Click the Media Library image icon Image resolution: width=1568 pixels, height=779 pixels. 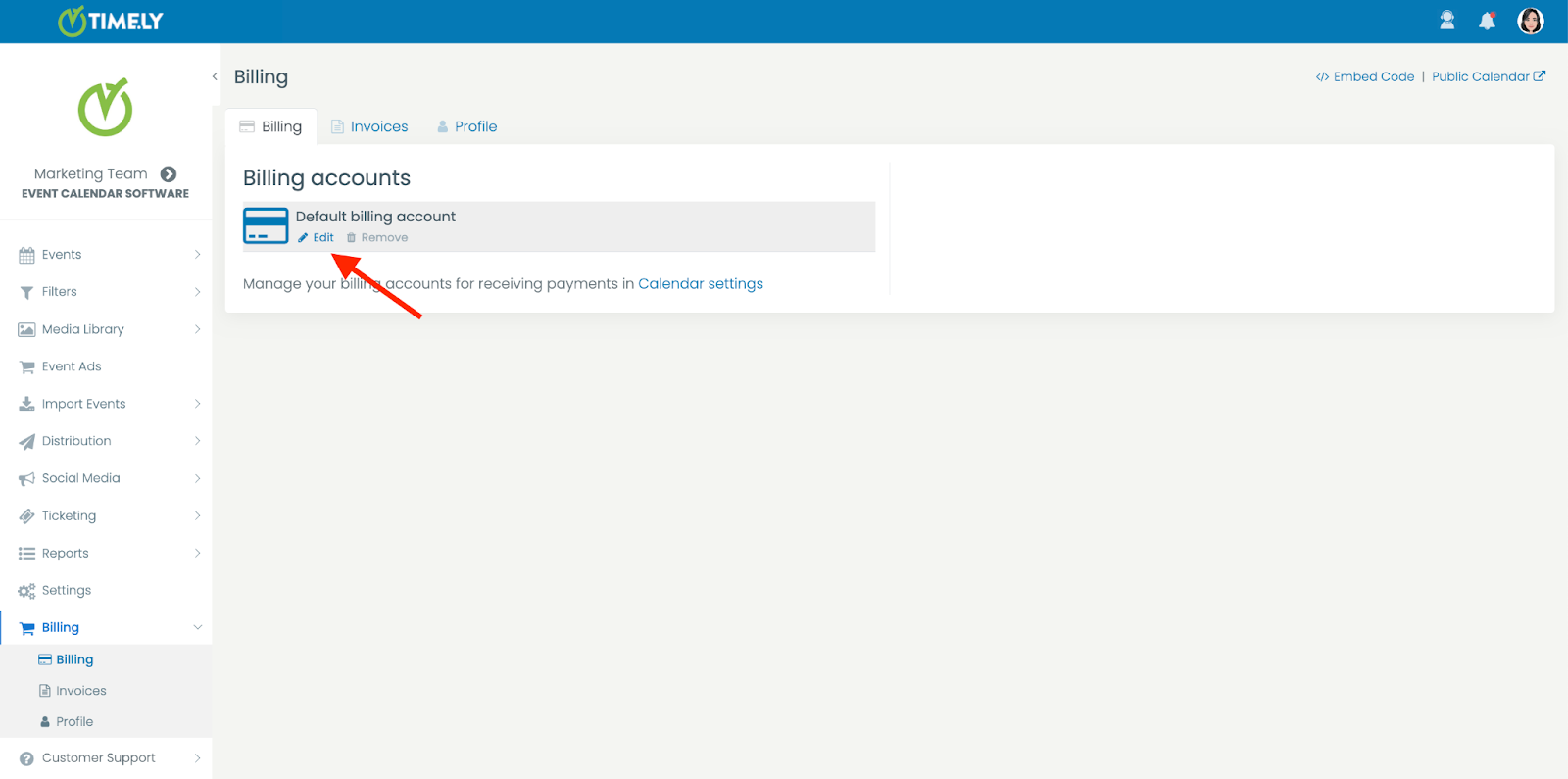[x=26, y=329]
